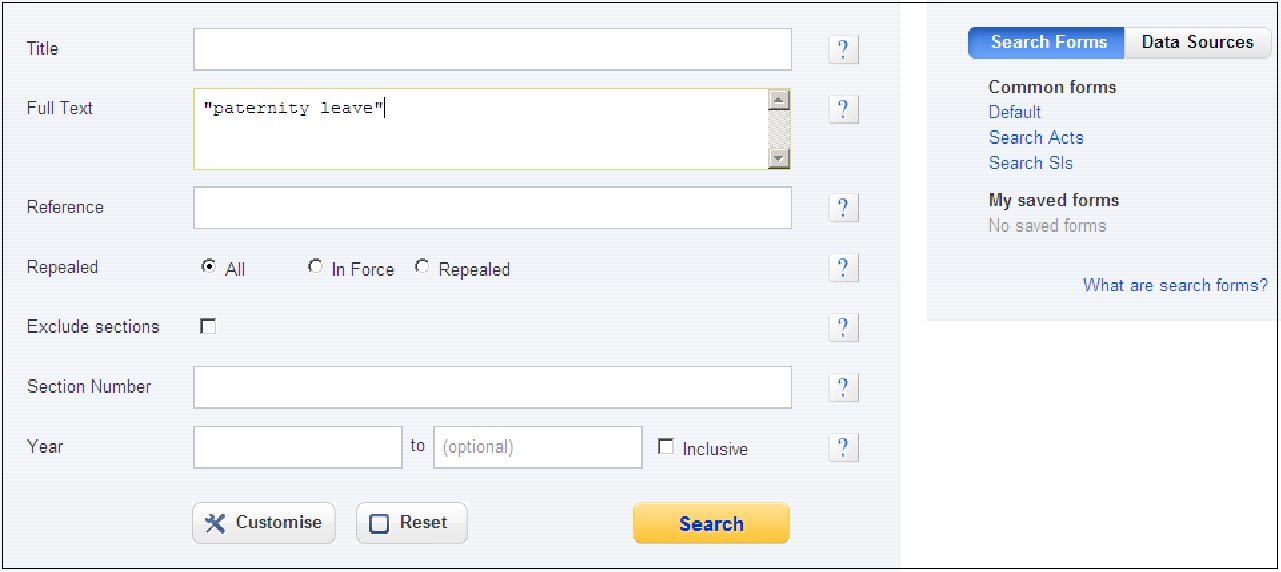Click Full Text scrollbar down arrow
Viewport: 1281px width, 572px height.
[x=780, y=158]
